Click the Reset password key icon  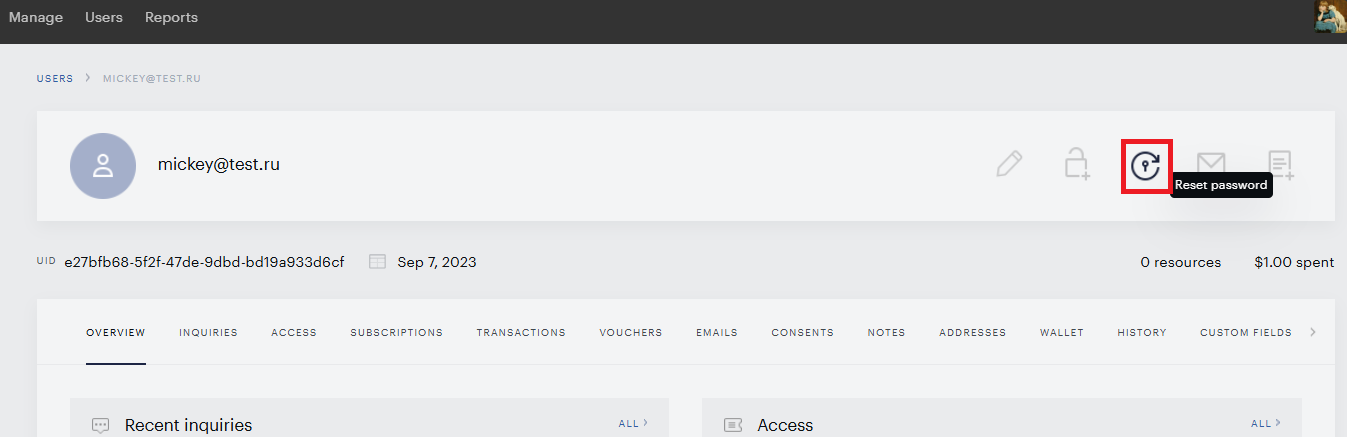tap(1145, 166)
